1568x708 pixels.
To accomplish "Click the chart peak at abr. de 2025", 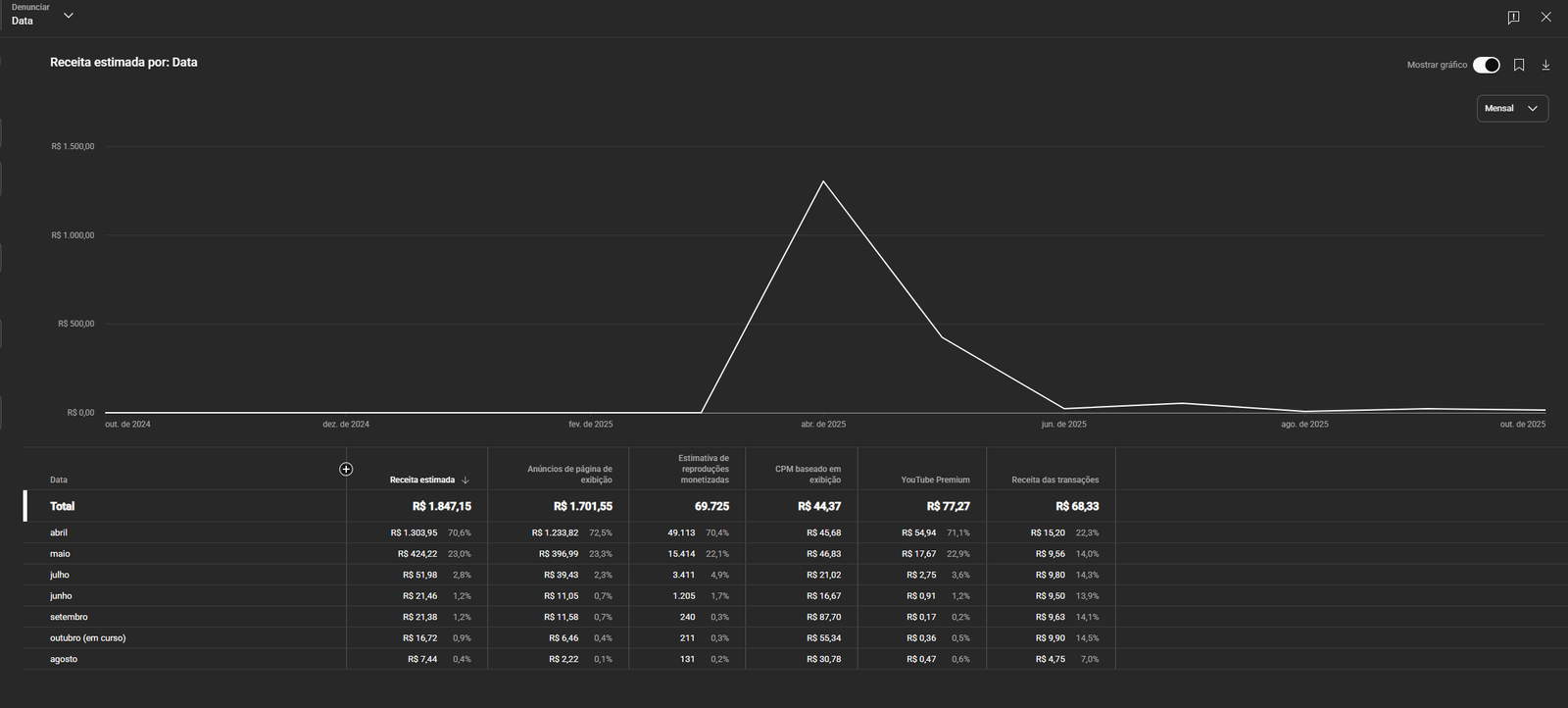I will 823,181.
